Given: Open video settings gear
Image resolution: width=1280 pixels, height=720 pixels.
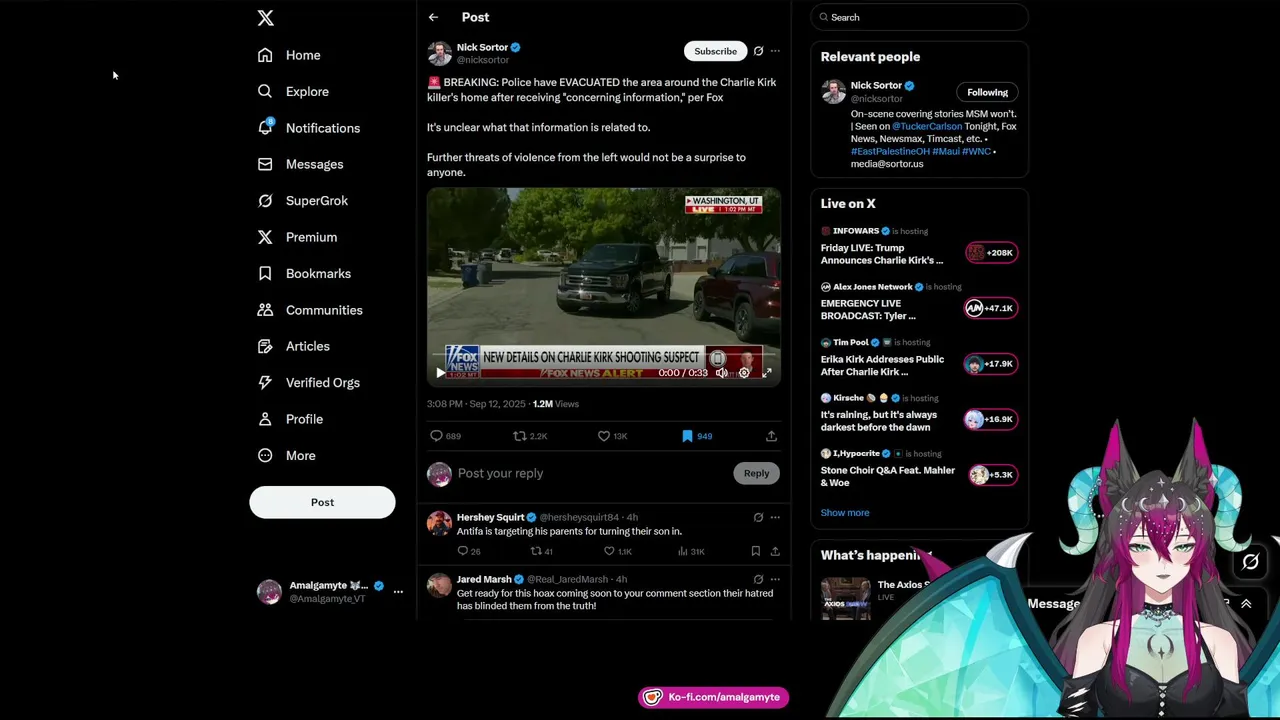Looking at the screenshot, I should (744, 373).
